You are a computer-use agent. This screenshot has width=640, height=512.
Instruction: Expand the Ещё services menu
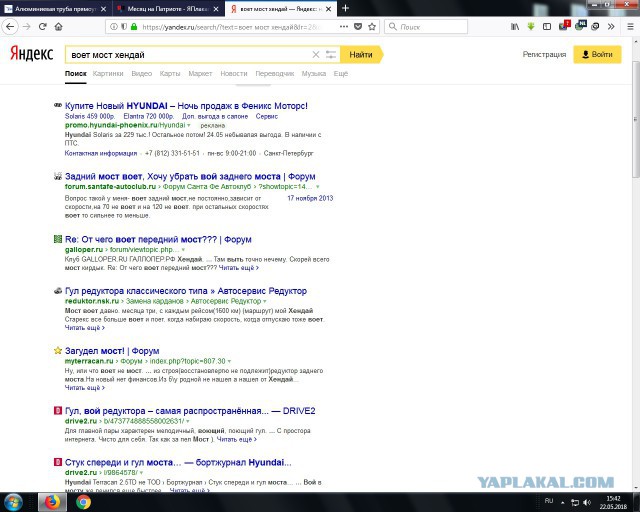(341, 73)
